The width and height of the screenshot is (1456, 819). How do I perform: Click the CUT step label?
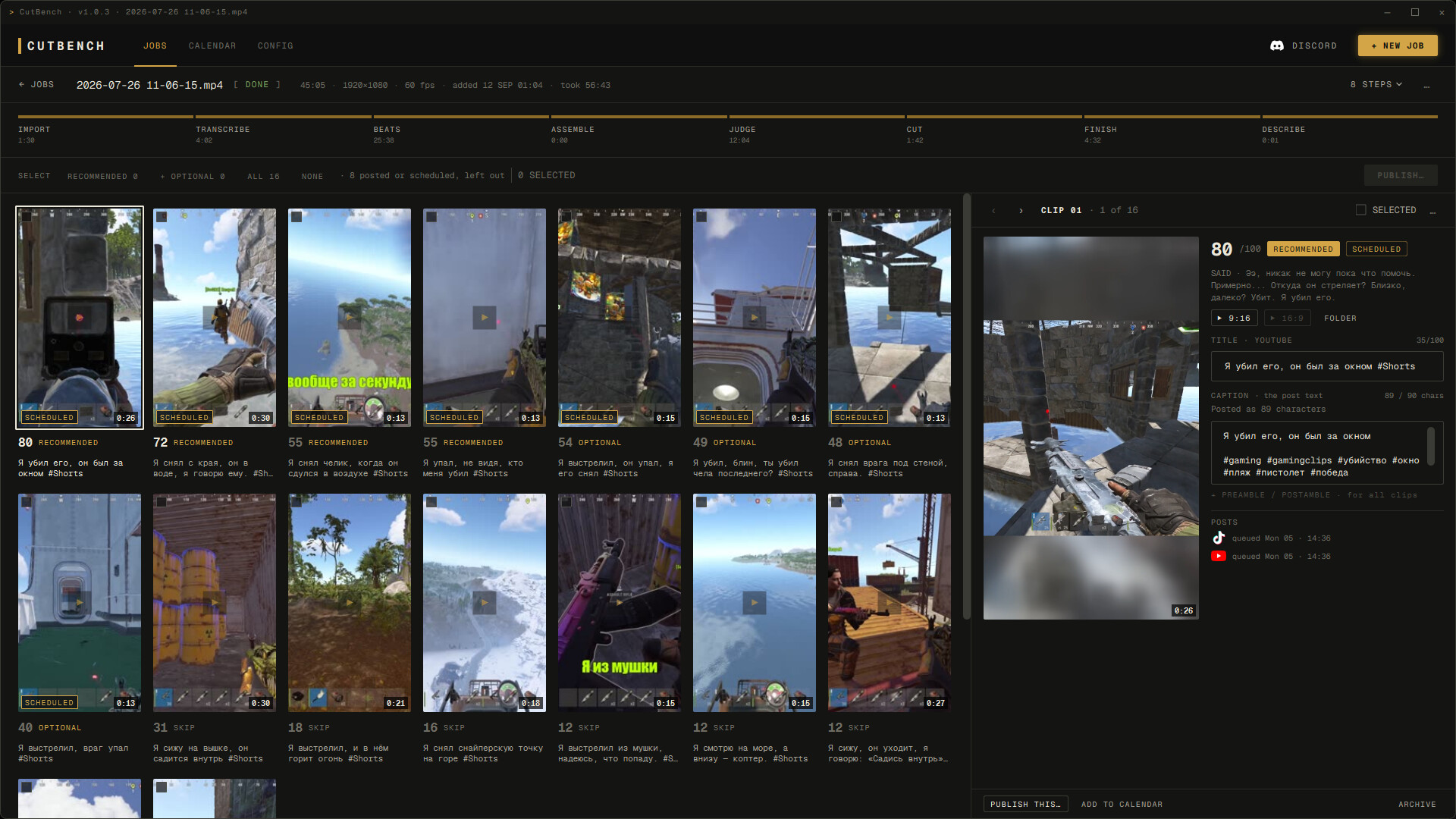coord(915,130)
